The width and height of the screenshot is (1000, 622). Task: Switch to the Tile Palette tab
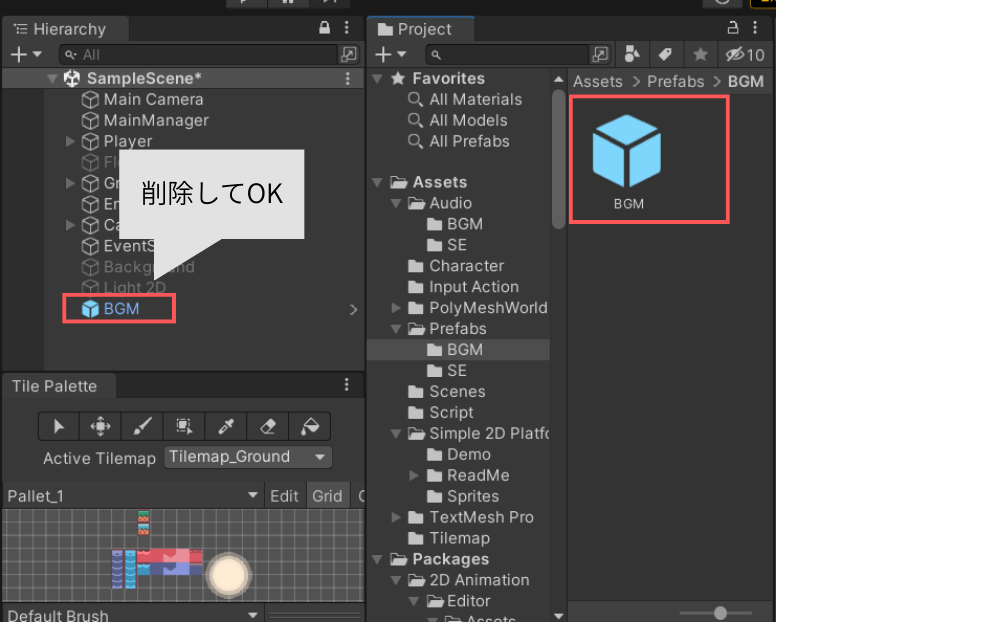tap(55, 386)
